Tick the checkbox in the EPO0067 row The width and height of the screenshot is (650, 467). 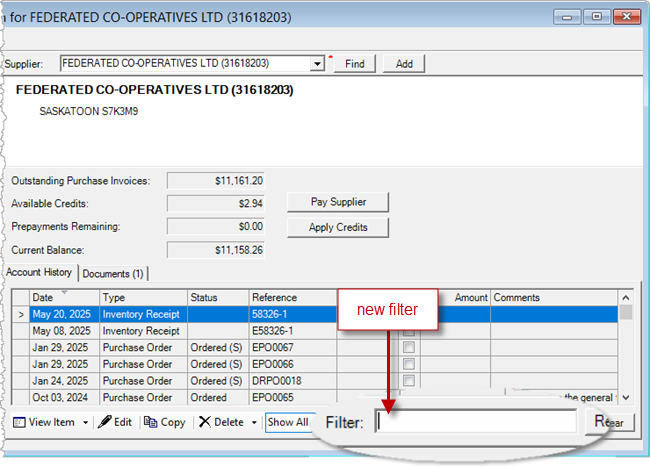[x=409, y=347]
